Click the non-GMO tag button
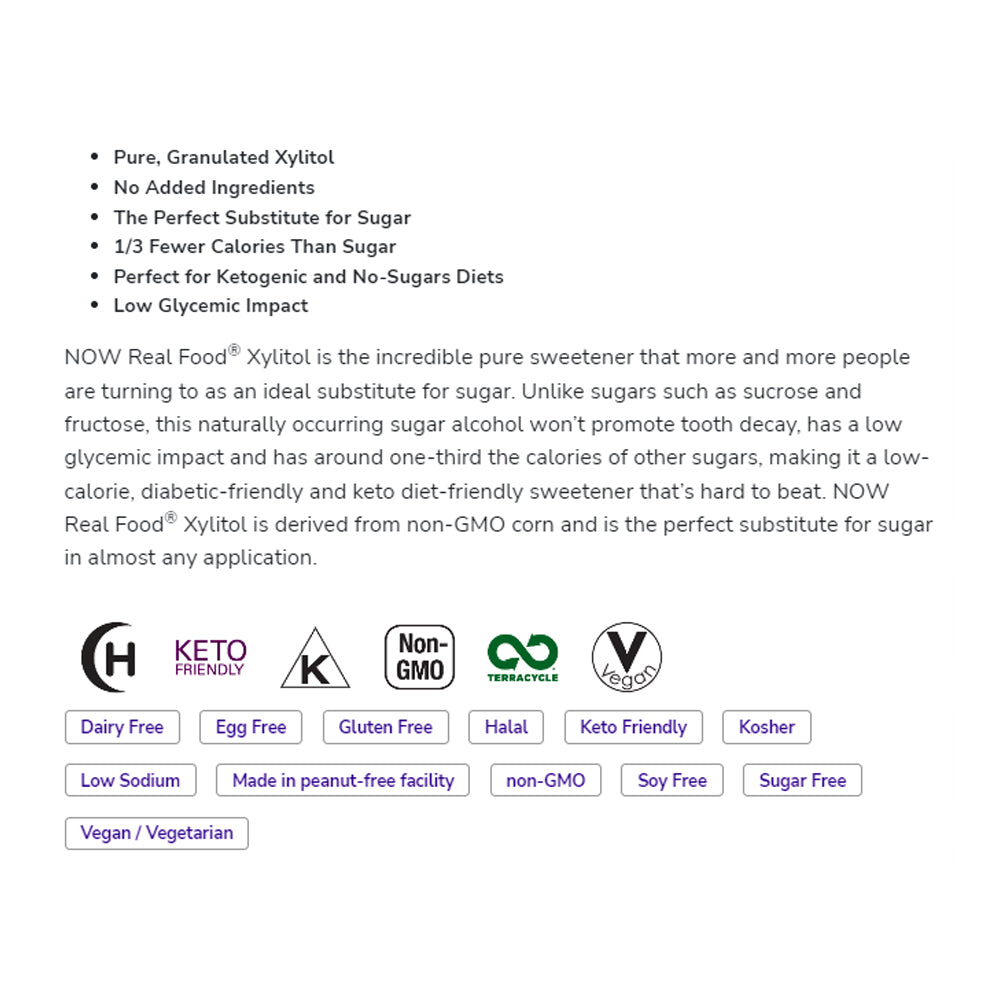This screenshot has width=1000, height=1000. point(545,780)
